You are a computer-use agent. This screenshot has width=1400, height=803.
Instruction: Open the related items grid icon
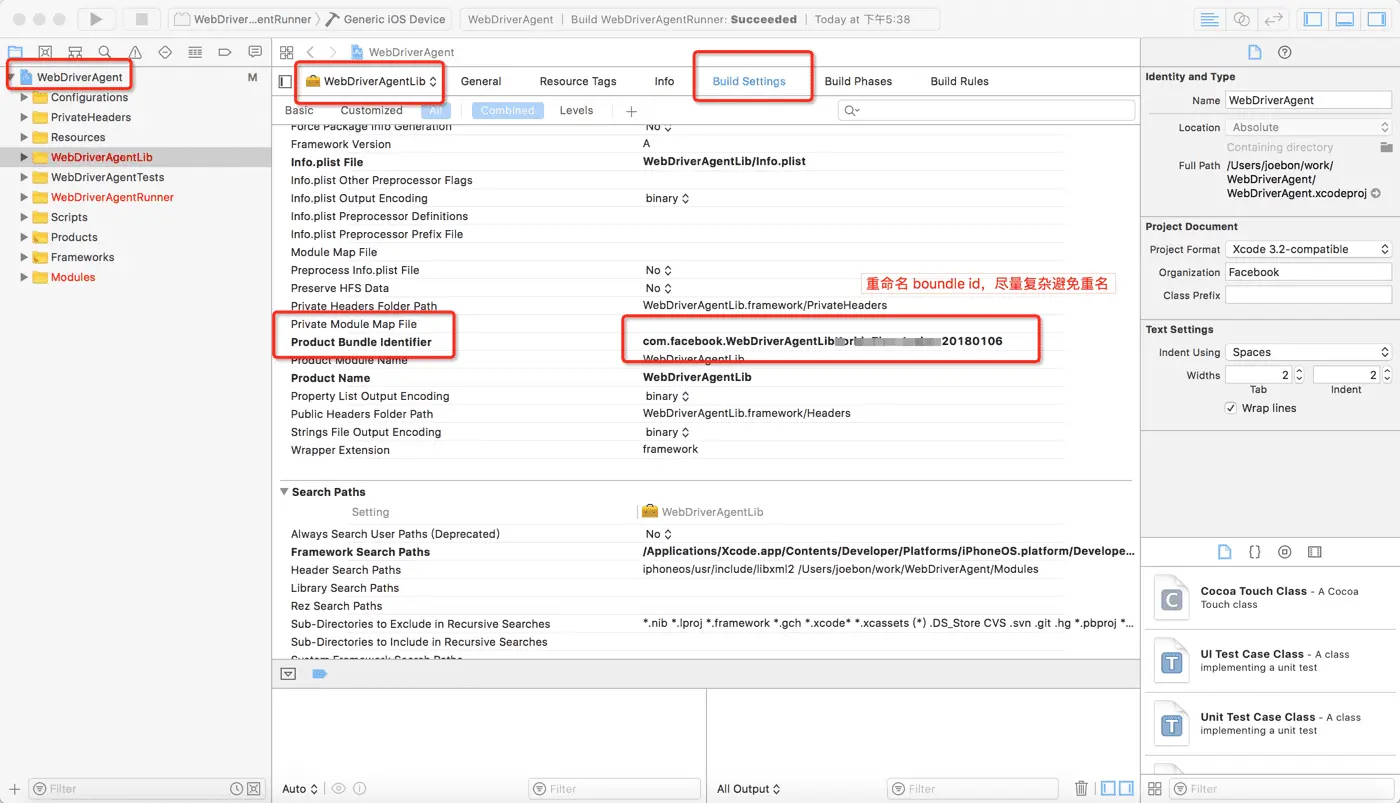(287, 52)
